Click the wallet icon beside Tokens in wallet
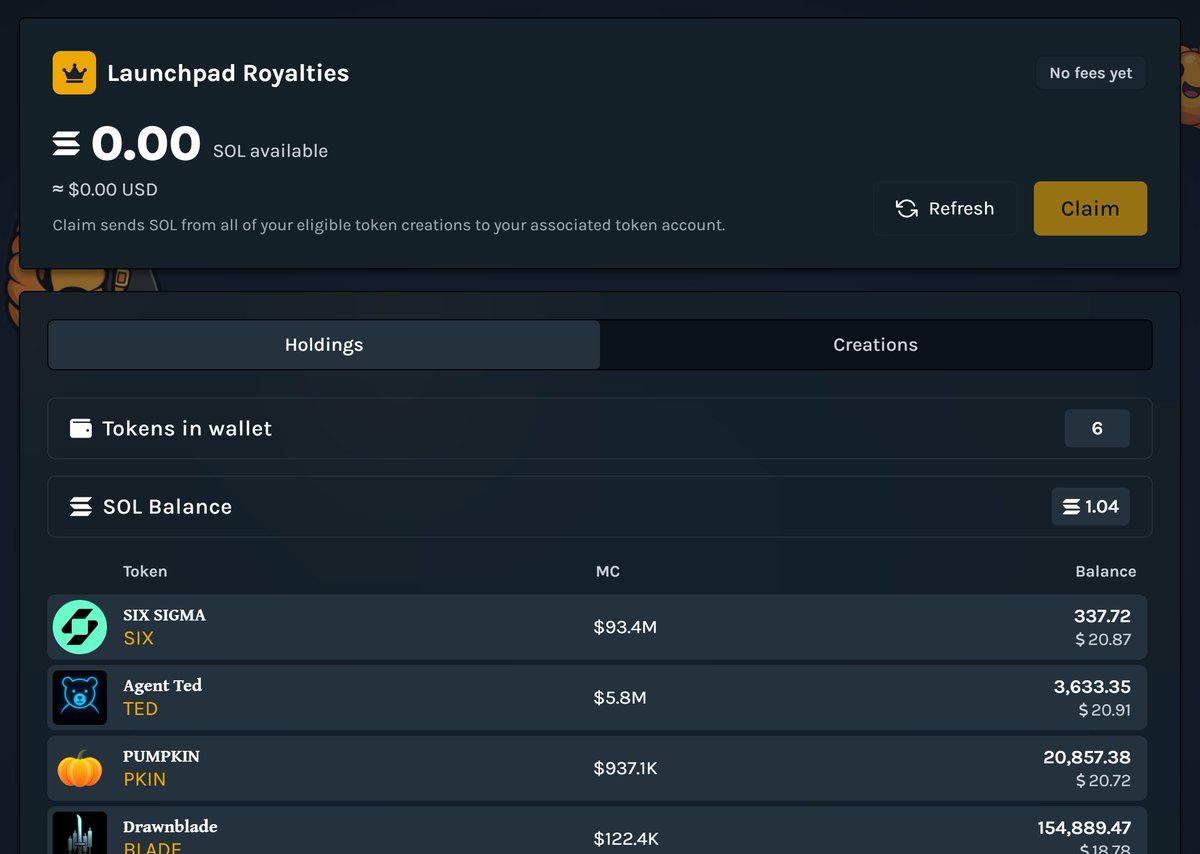This screenshot has height=854, width=1200. 81,428
